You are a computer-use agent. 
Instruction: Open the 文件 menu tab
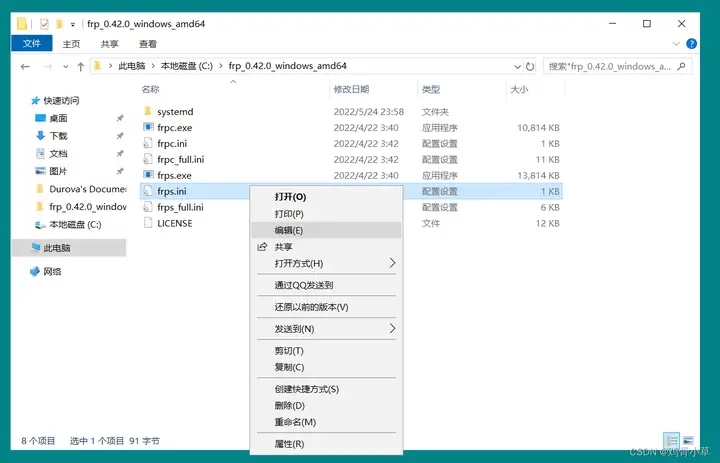pyautogui.click(x=32, y=44)
